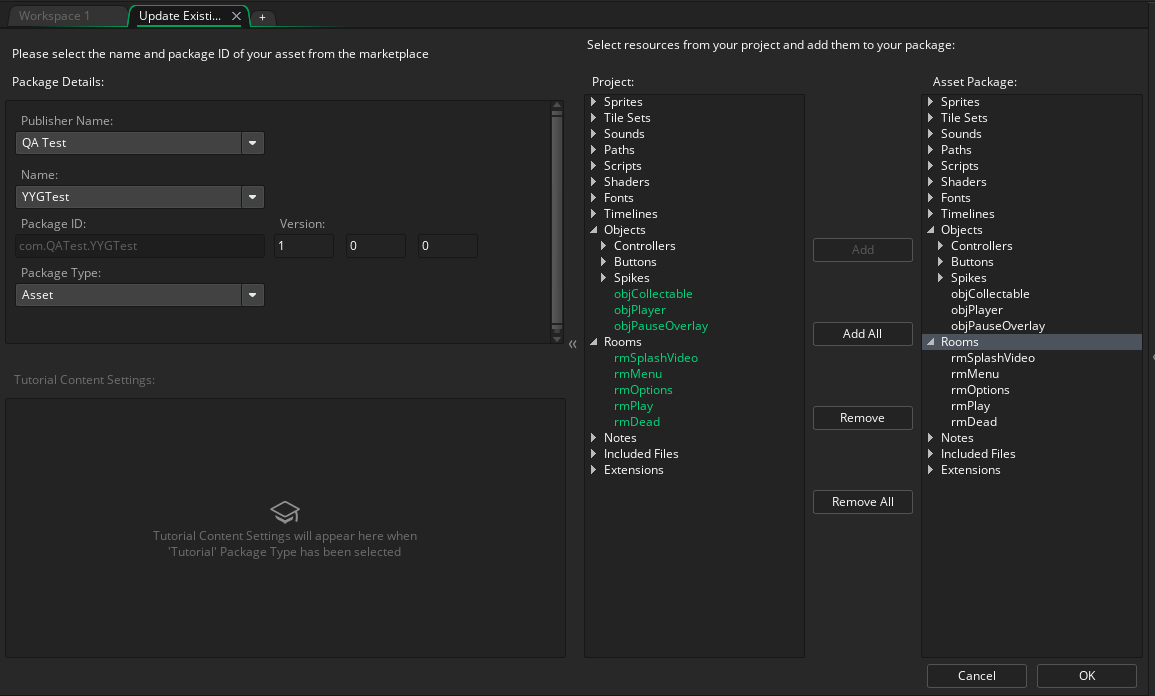Image resolution: width=1155 pixels, height=696 pixels.
Task: Collapse Objects in the Project tree
Action: (594, 230)
